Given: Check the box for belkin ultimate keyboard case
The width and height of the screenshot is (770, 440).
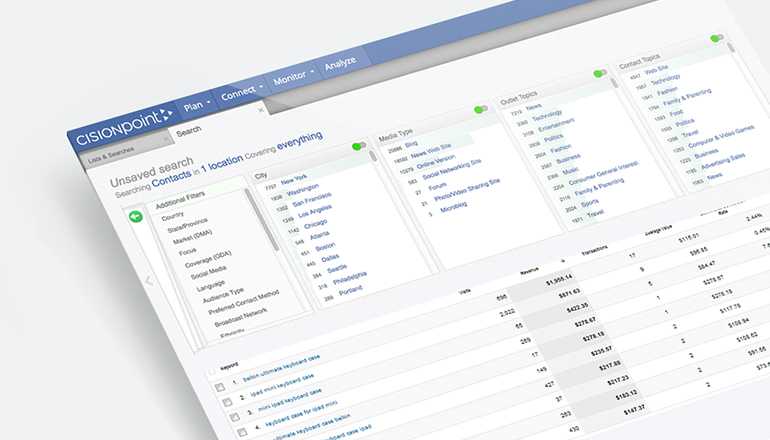Looking at the screenshot, I should [220, 387].
